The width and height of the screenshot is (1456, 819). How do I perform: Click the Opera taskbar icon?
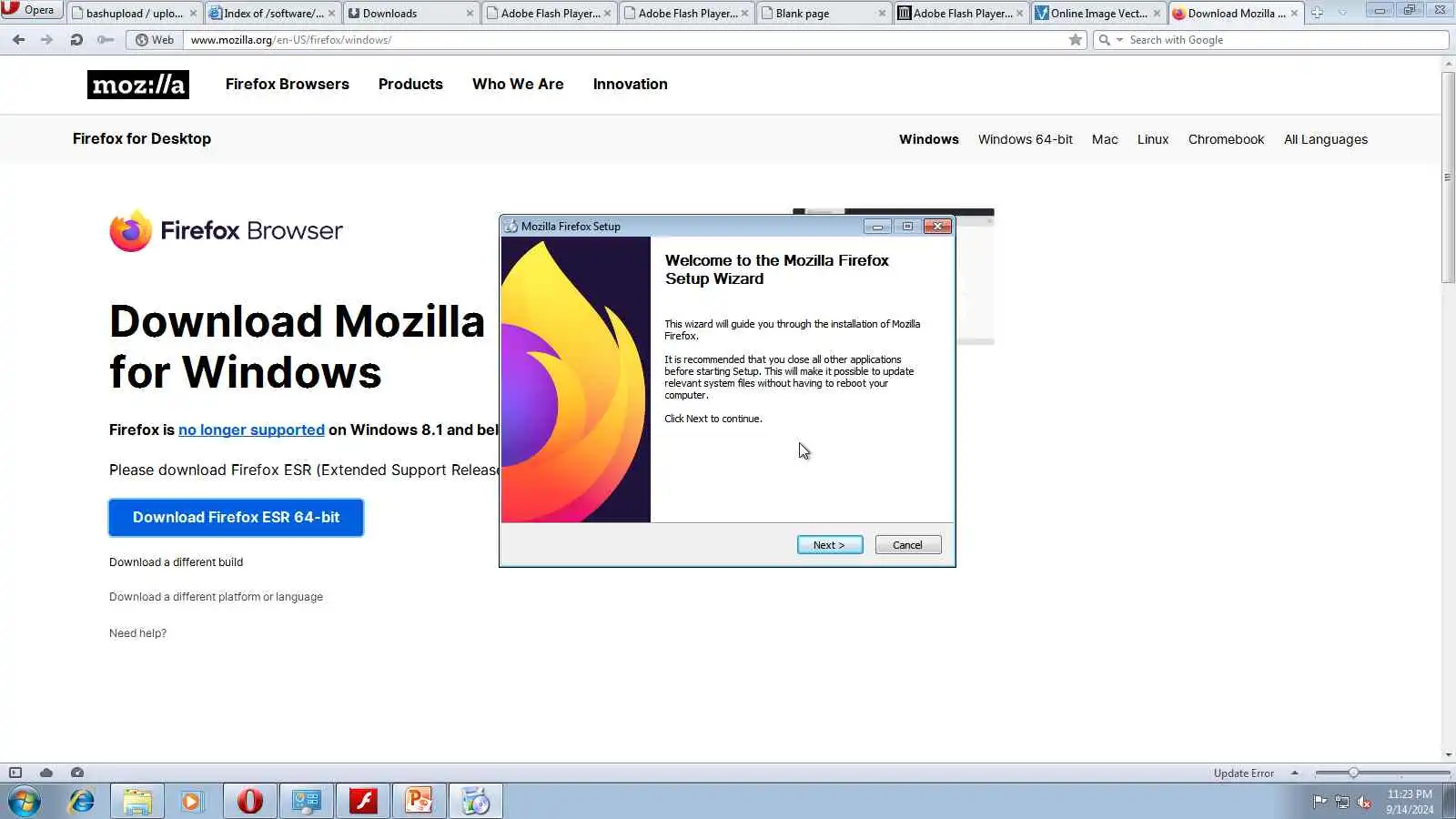tap(249, 802)
